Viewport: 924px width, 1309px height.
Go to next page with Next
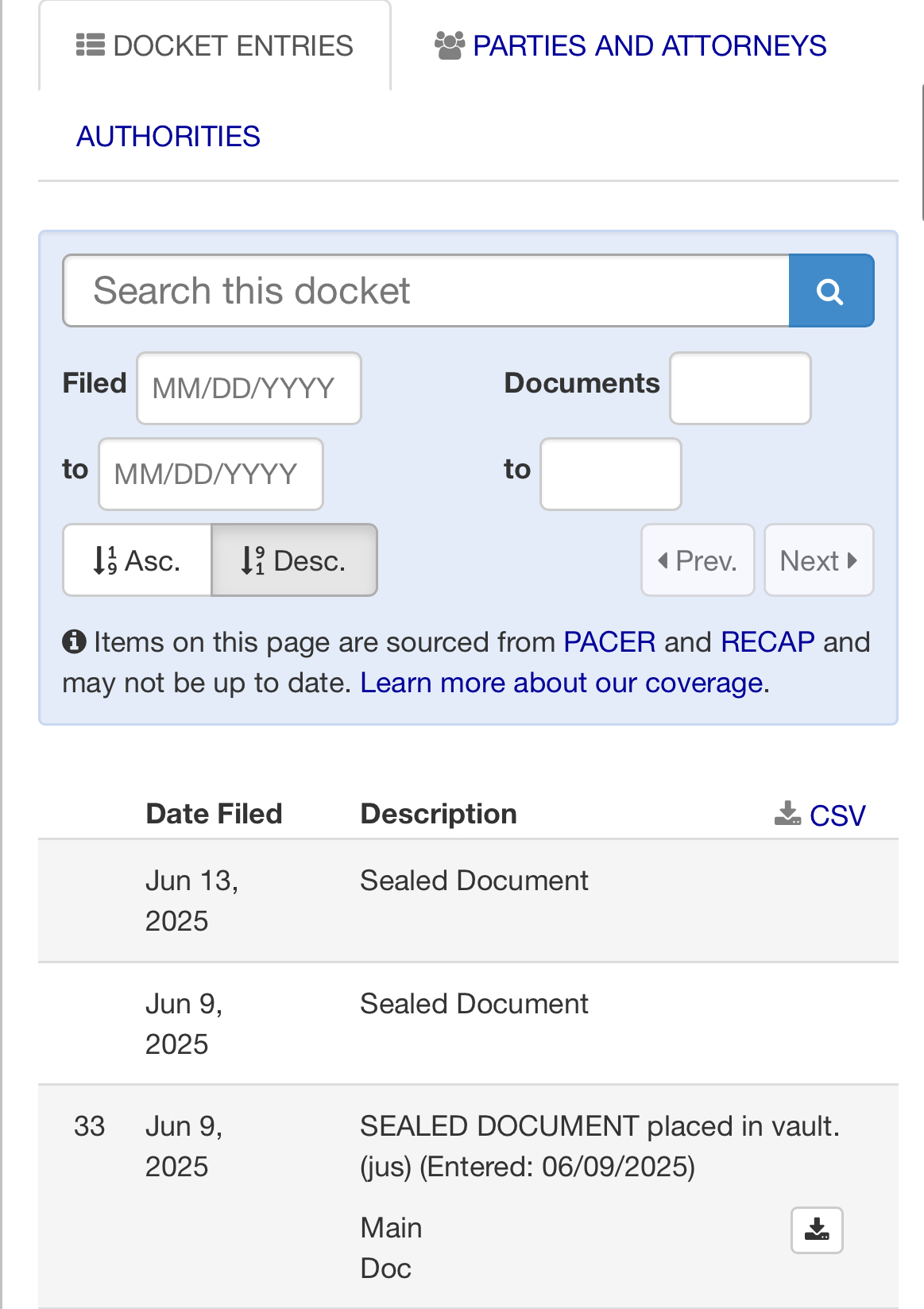[x=818, y=560]
